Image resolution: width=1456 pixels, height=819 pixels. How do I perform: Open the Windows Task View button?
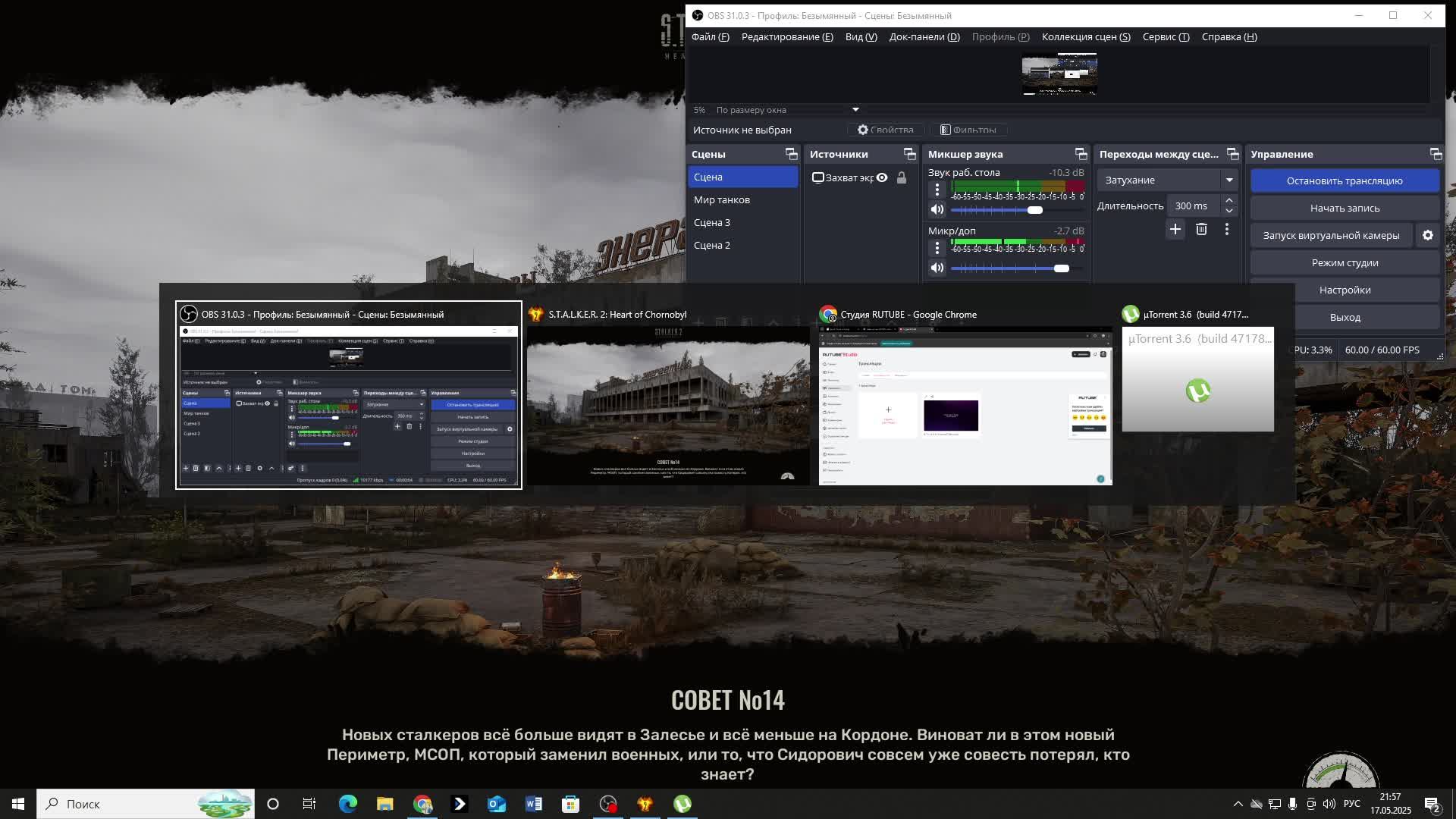[309, 804]
